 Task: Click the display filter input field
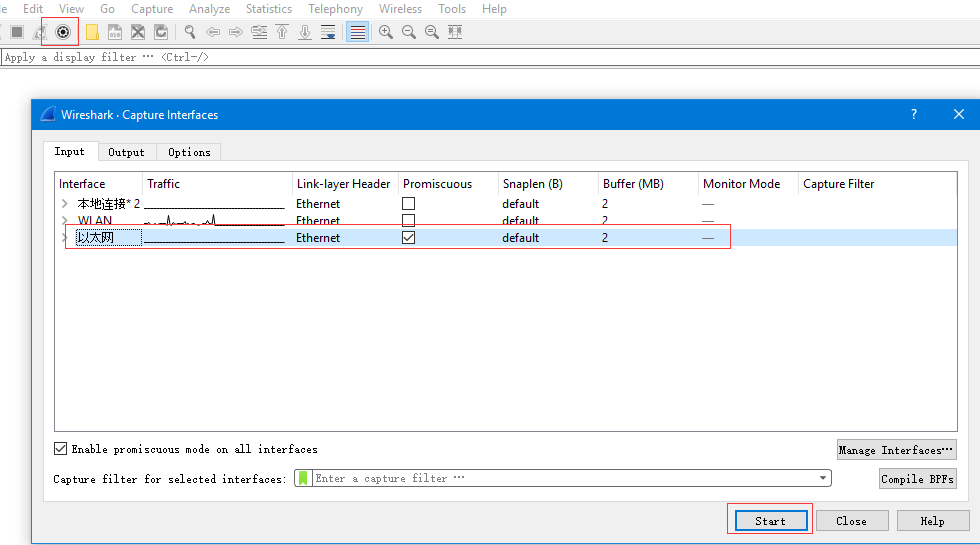[x=491, y=57]
